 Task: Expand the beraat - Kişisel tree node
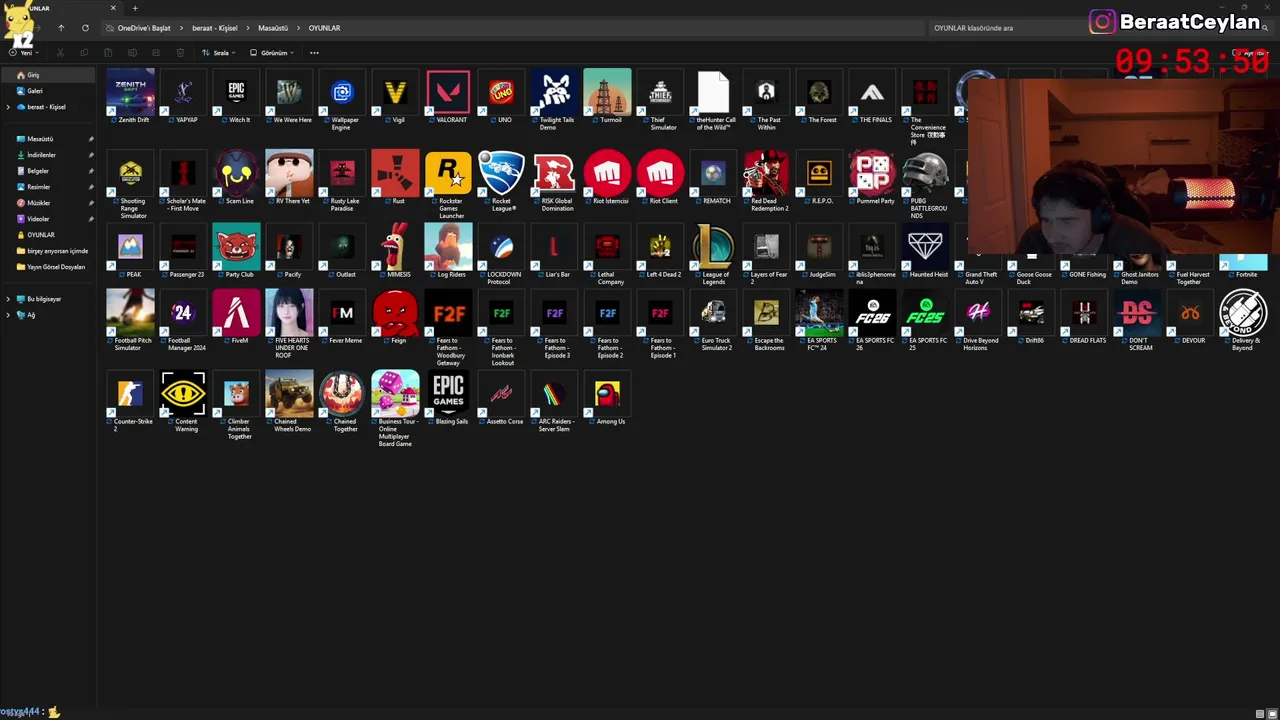[8, 107]
